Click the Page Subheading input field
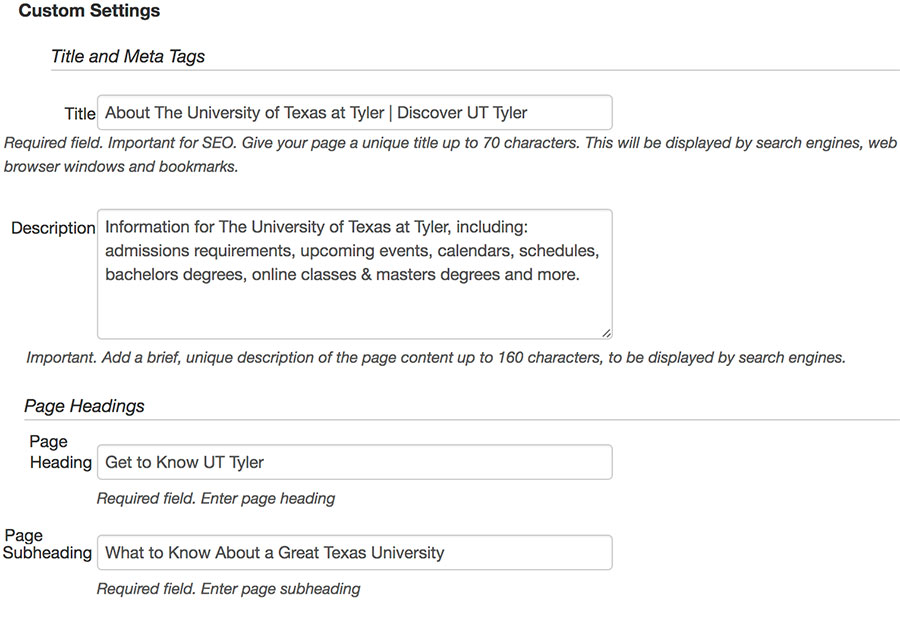The width and height of the screenshot is (900, 625). (355, 553)
